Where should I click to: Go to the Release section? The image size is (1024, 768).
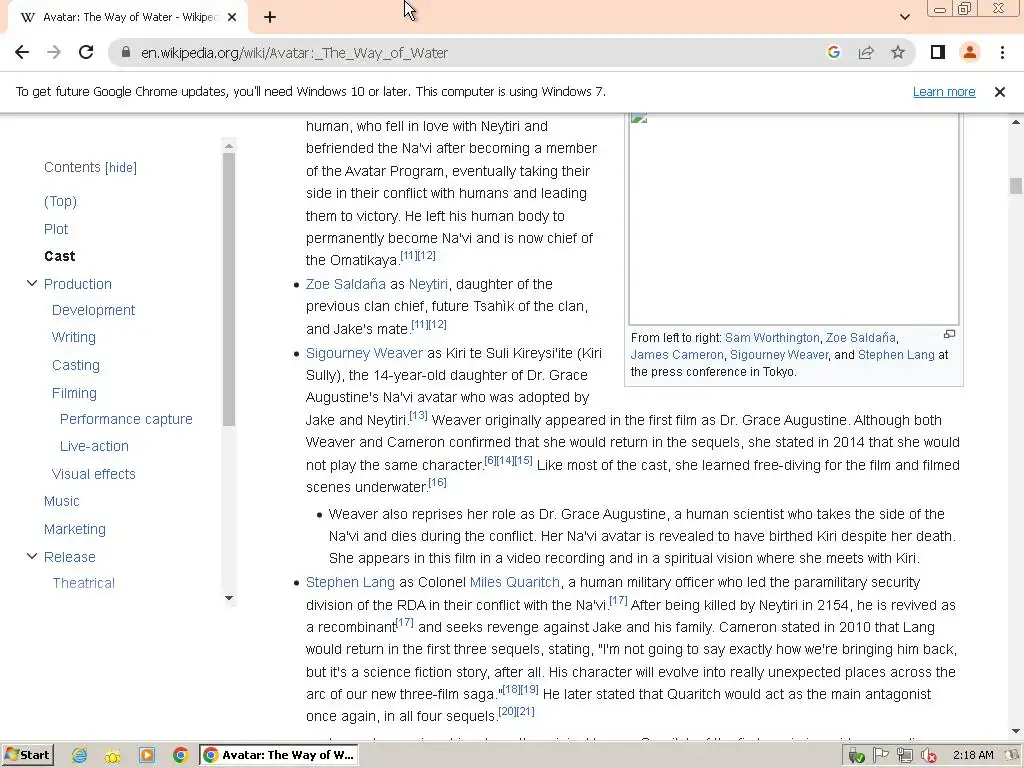tap(69, 557)
